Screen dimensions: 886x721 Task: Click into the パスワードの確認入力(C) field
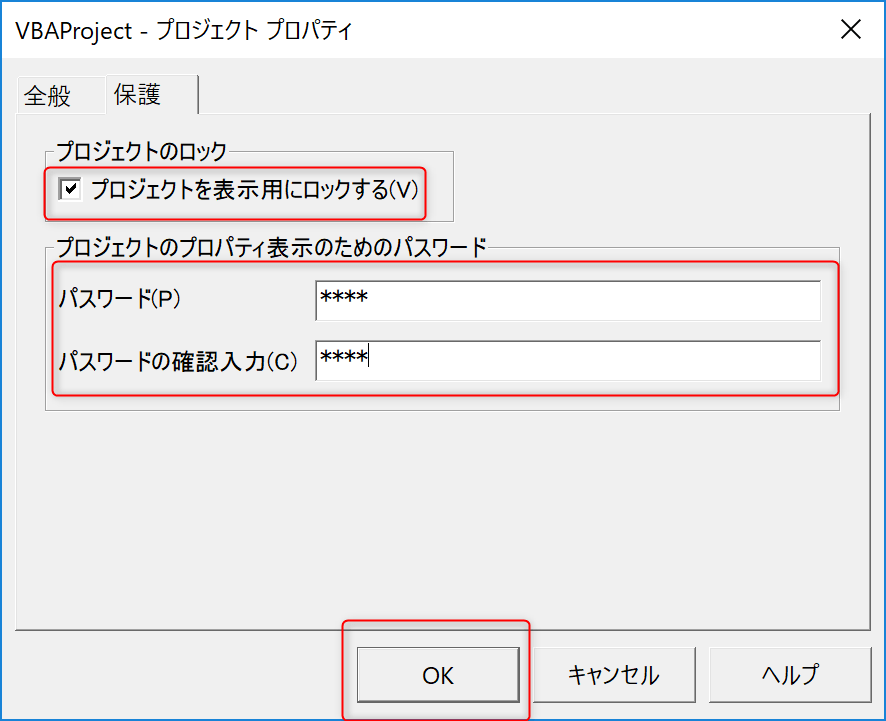(x=567, y=360)
